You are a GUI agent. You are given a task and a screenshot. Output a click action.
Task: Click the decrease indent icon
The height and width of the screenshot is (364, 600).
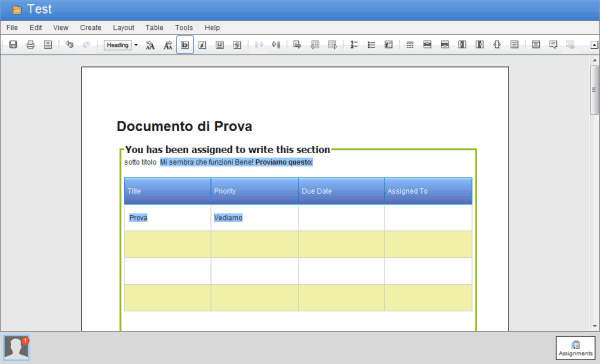click(259, 45)
